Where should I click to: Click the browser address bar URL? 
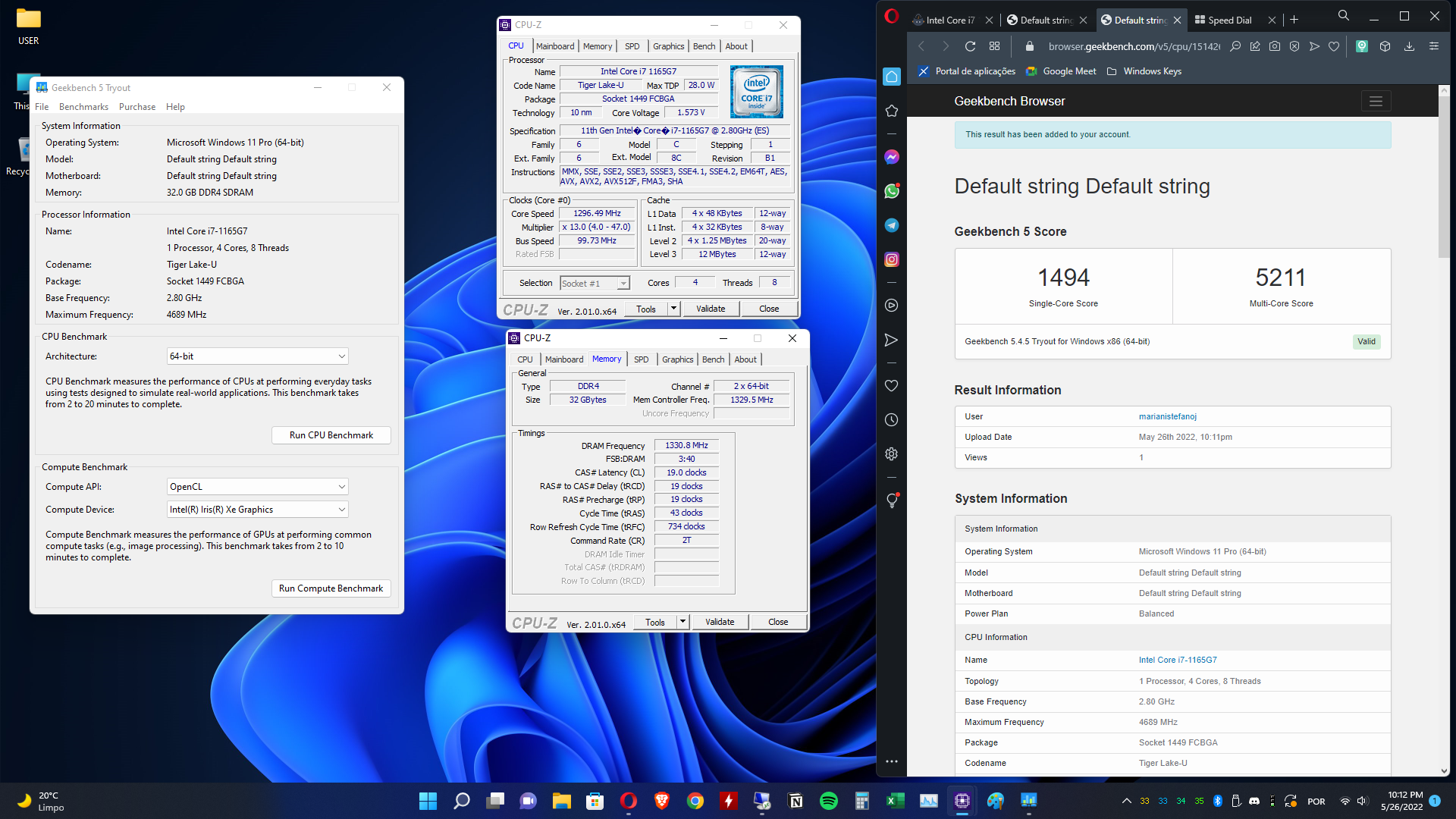point(1134,46)
